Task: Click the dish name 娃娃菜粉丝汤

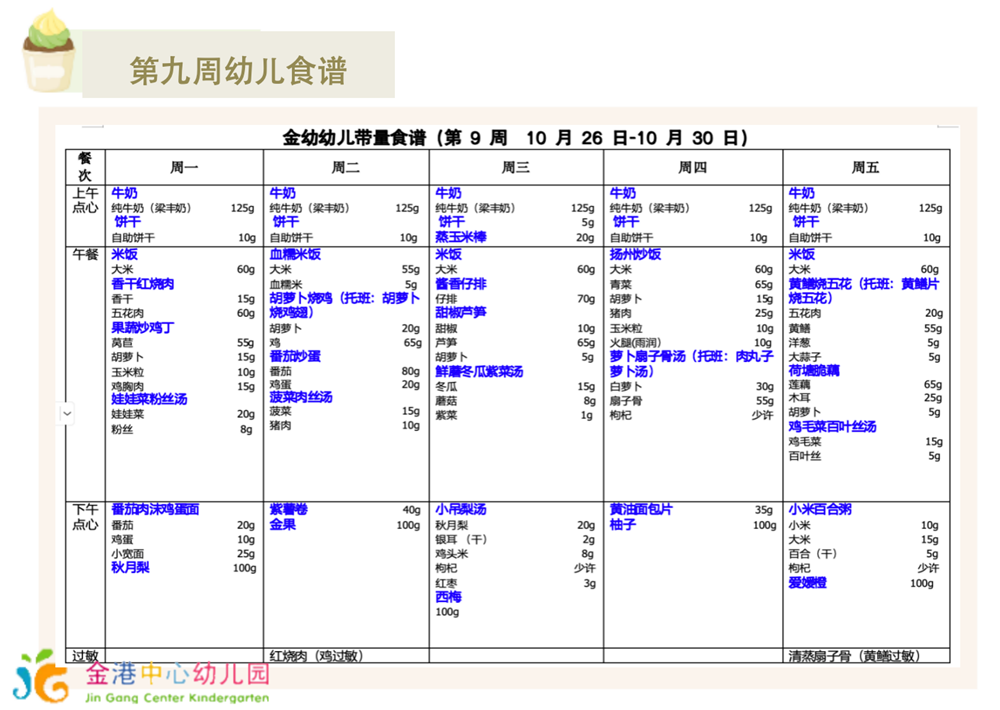Action: point(149,399)
